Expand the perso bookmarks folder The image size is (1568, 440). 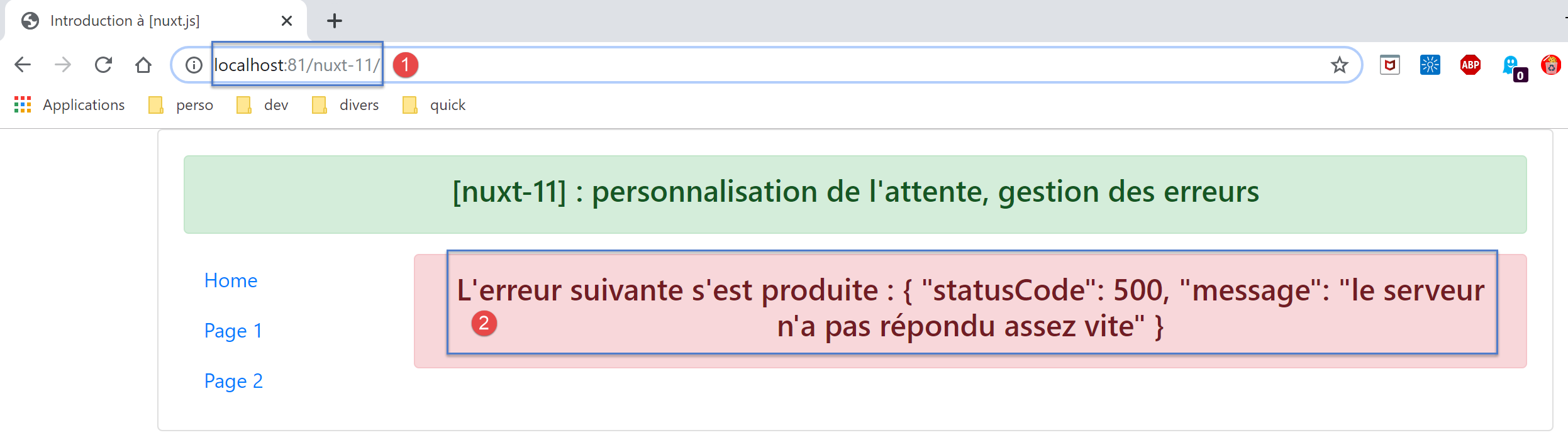click(x=181, y=105)
